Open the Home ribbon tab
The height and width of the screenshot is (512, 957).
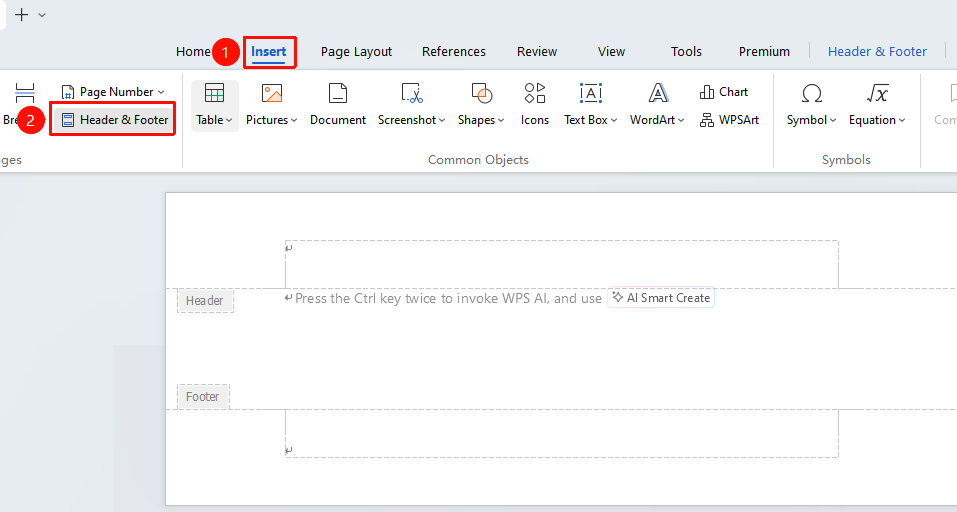click(x=193, y=52)
